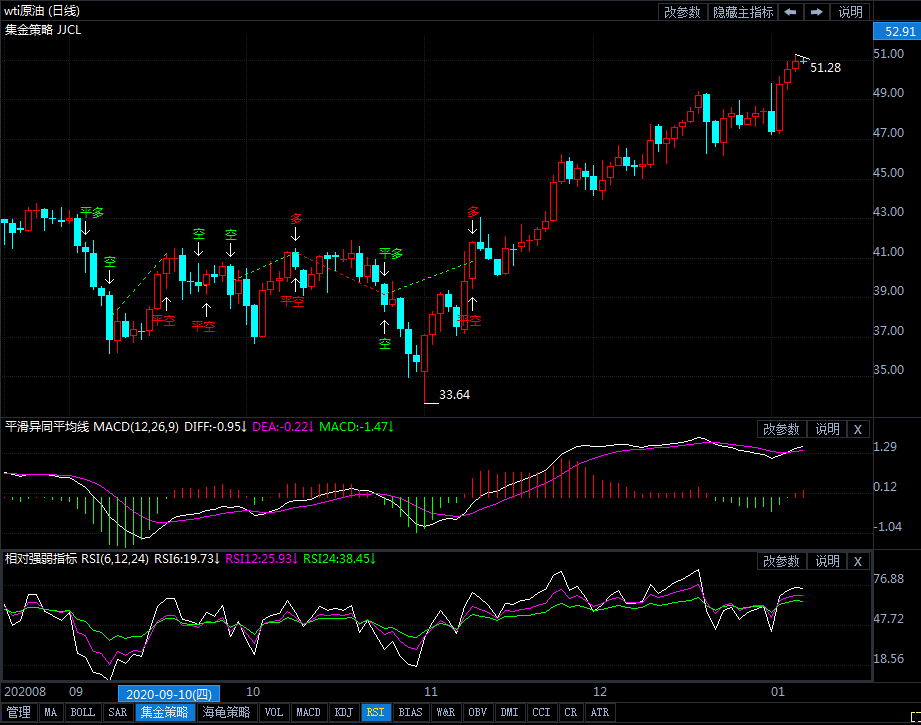Open 改参数 for the main chart
921x725 pixels.
683,12
